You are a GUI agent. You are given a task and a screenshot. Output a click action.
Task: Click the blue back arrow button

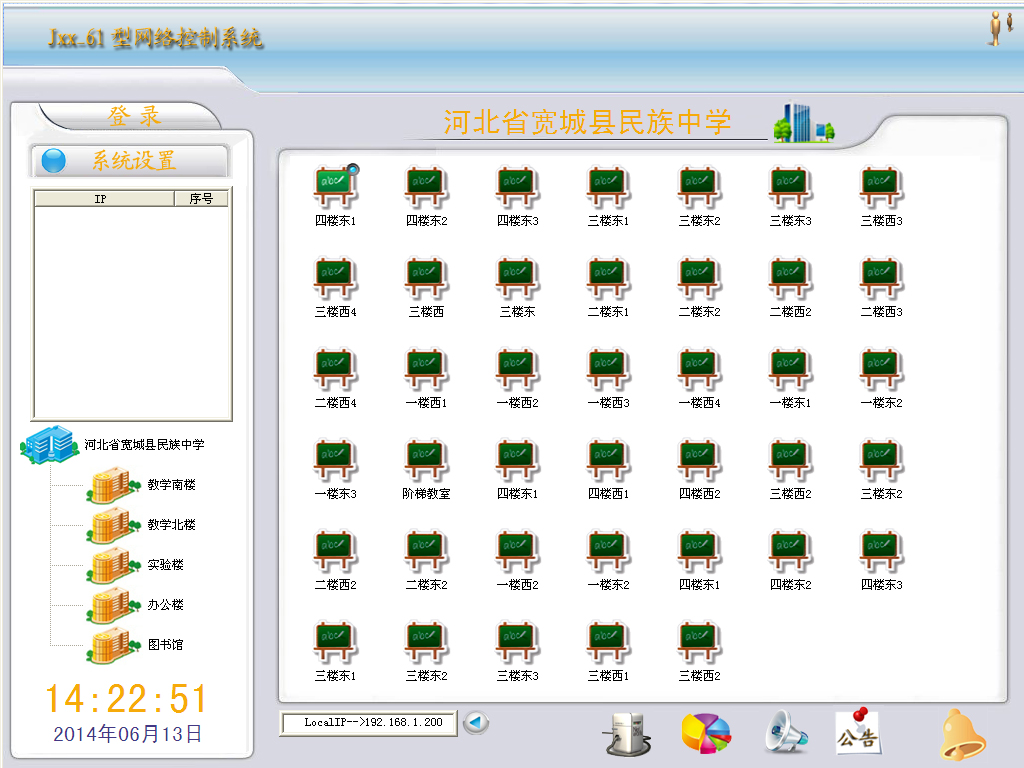coord(476,722)
